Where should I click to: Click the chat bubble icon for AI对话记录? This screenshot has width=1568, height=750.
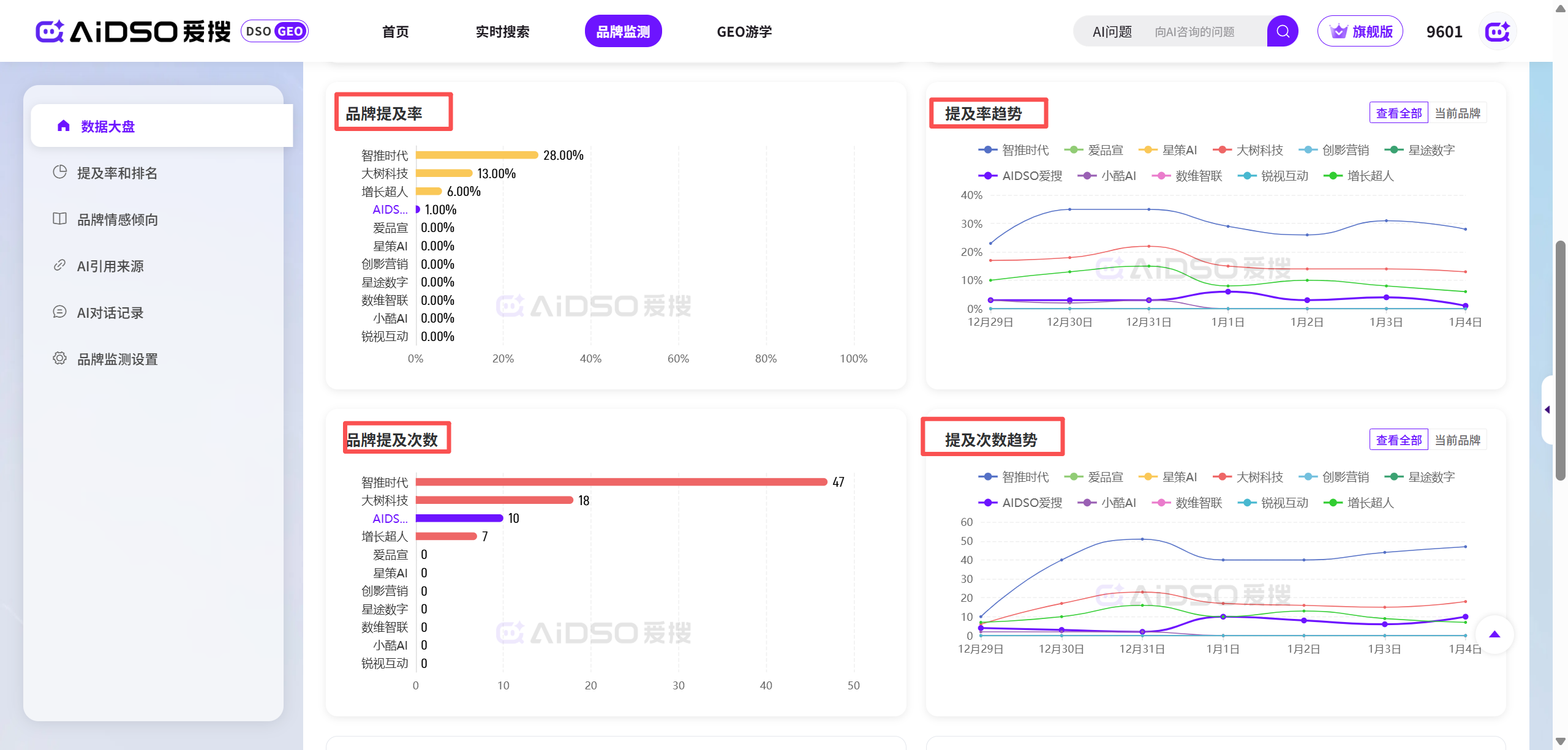(59, 312)
